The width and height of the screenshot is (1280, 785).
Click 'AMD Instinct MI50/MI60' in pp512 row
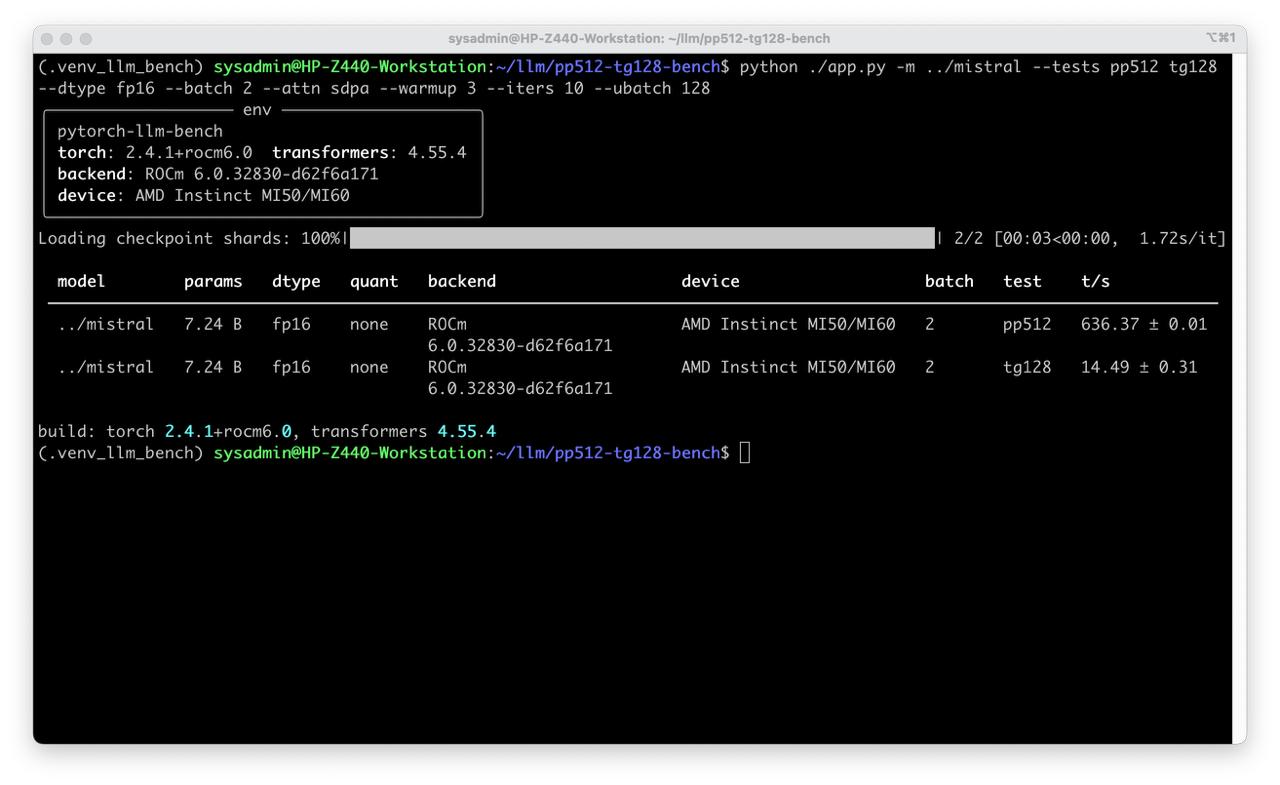pos(788,324)
